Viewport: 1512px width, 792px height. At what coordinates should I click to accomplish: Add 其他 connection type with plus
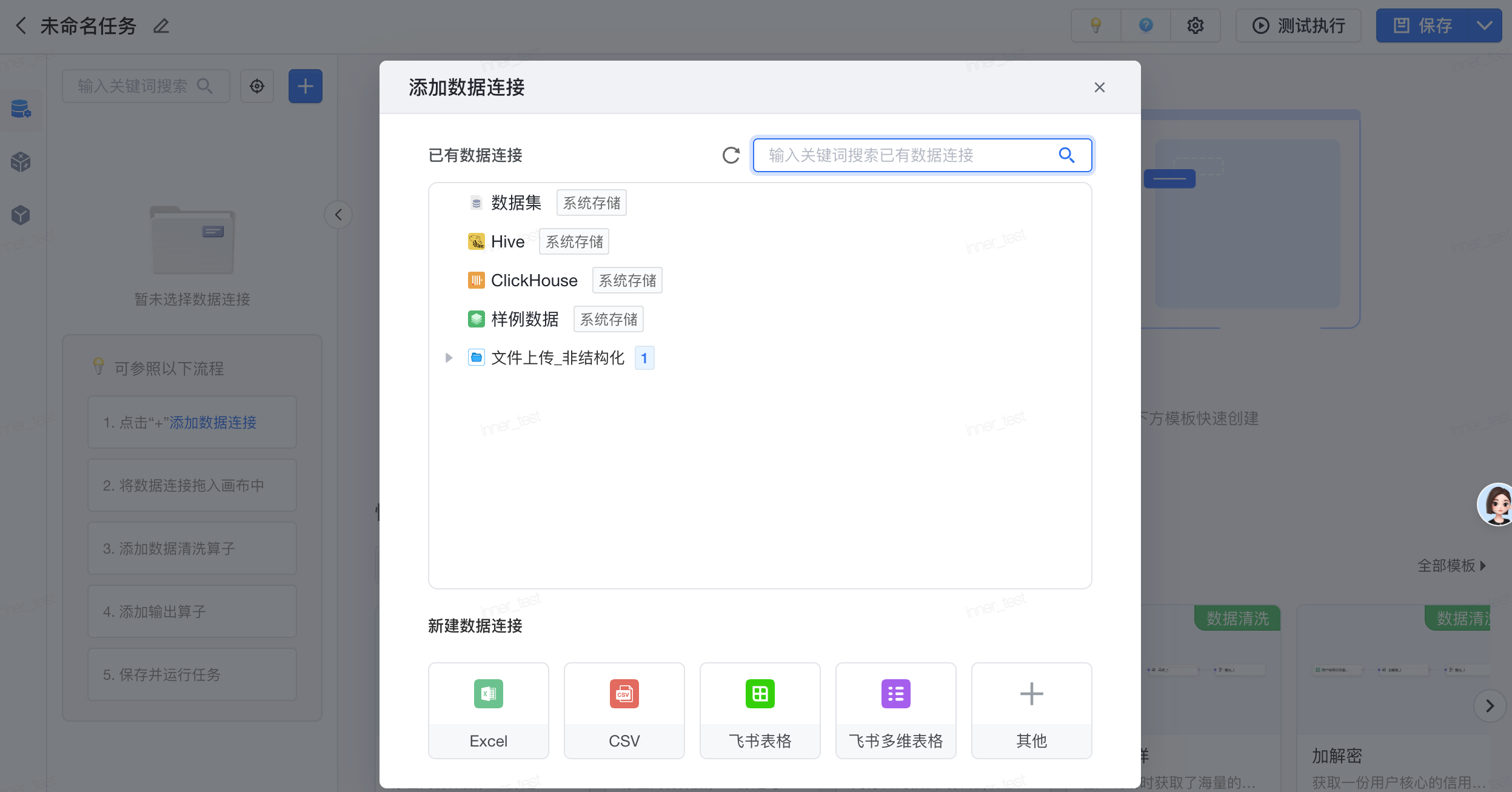click(x=1031, y=710)
